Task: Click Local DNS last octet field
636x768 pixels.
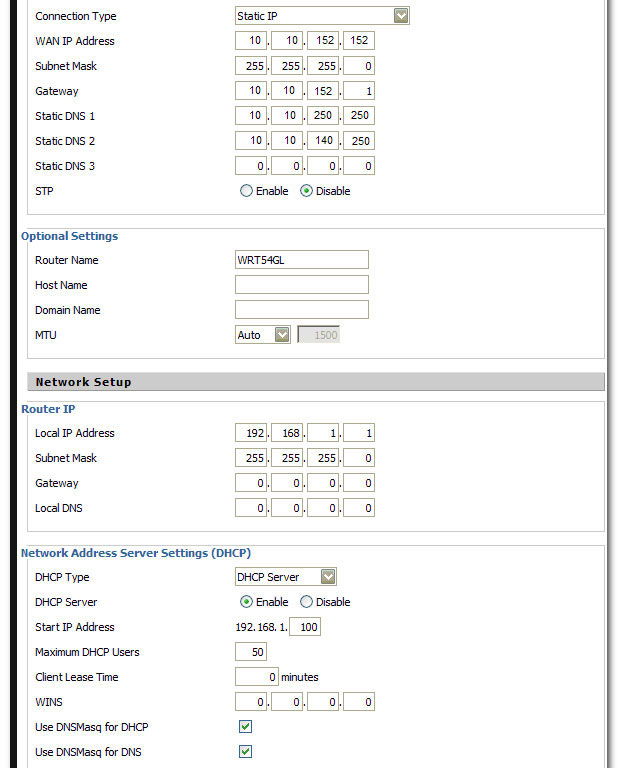Action: pyautogui.click(x=359, y=508)
